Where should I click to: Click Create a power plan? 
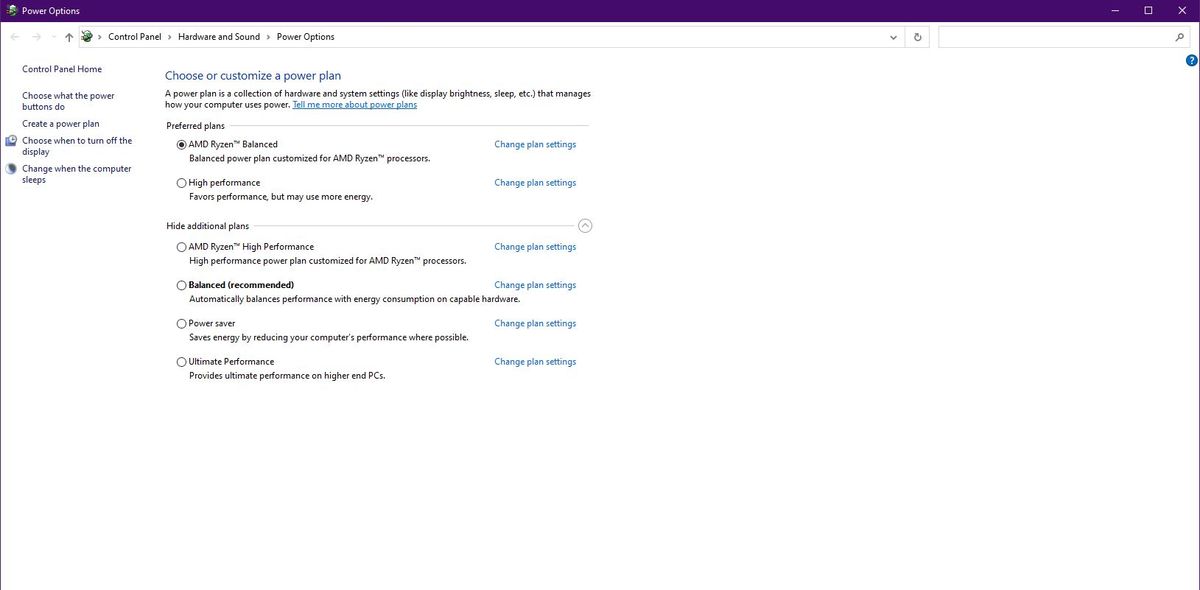click(x=61, y=123)
